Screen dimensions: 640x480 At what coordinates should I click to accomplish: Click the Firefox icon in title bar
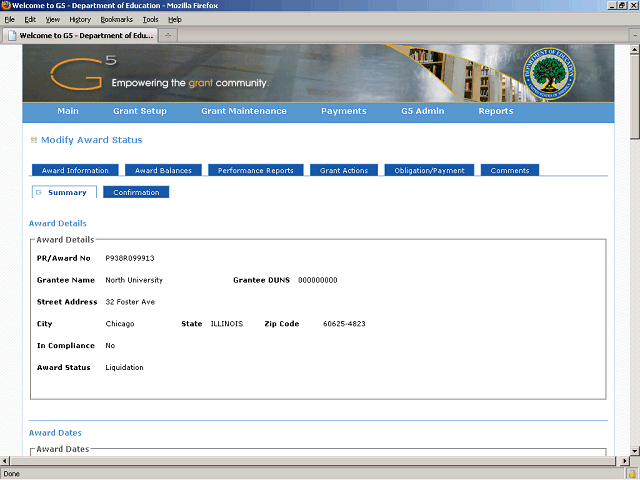point(6,5)
